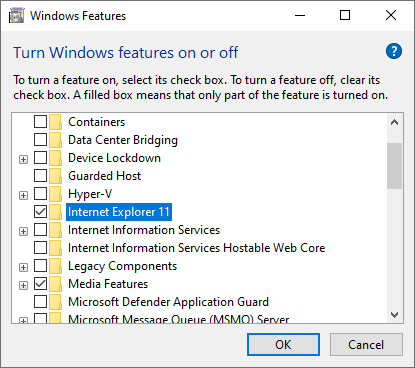Close the Windows Features dialog
415x368 pixels.
[391, 15]
